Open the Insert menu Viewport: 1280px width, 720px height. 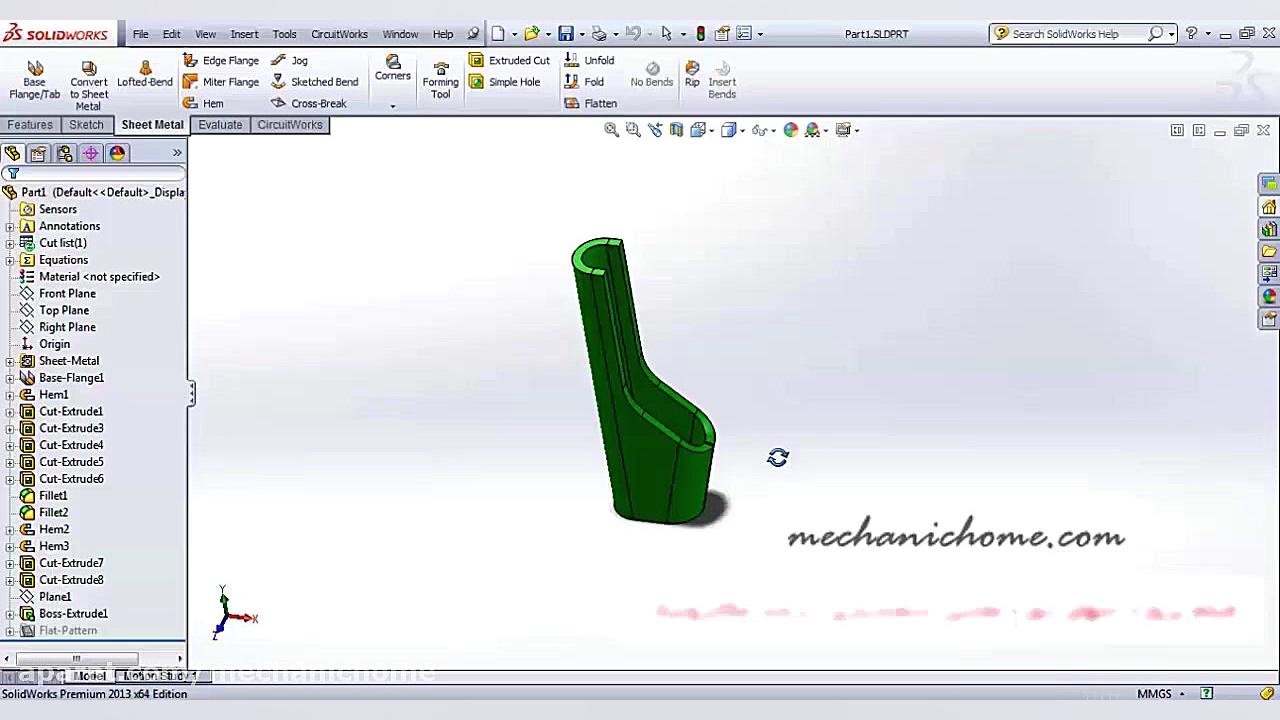[244, 34]
